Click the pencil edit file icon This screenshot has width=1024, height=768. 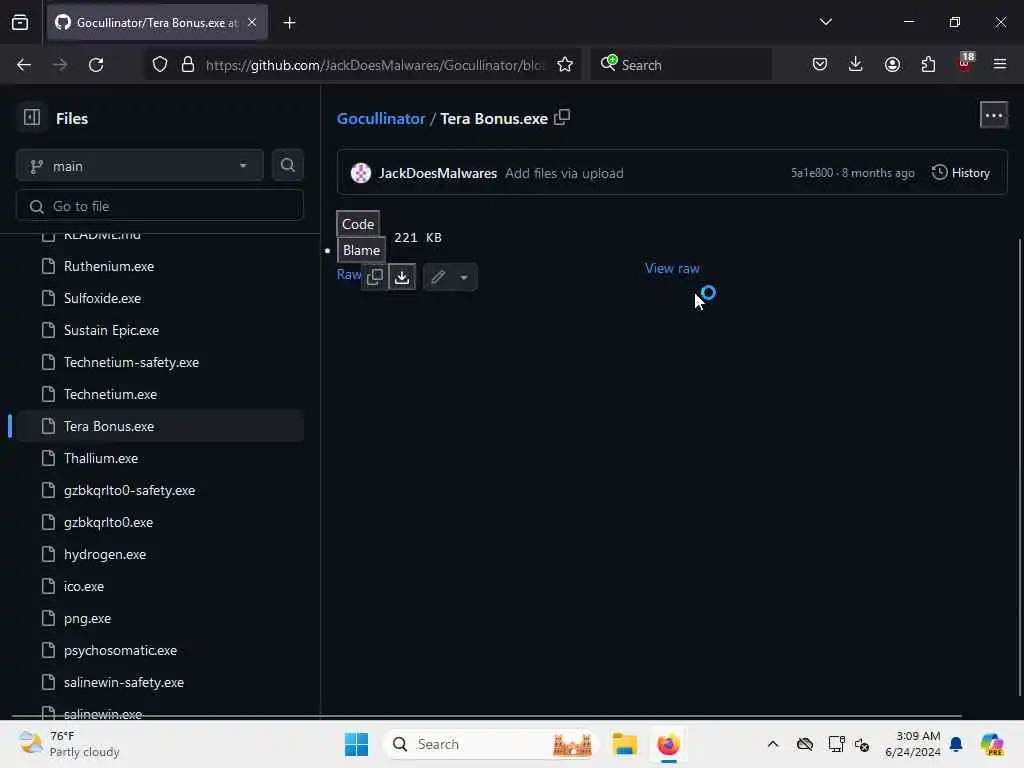click(438, 277)
